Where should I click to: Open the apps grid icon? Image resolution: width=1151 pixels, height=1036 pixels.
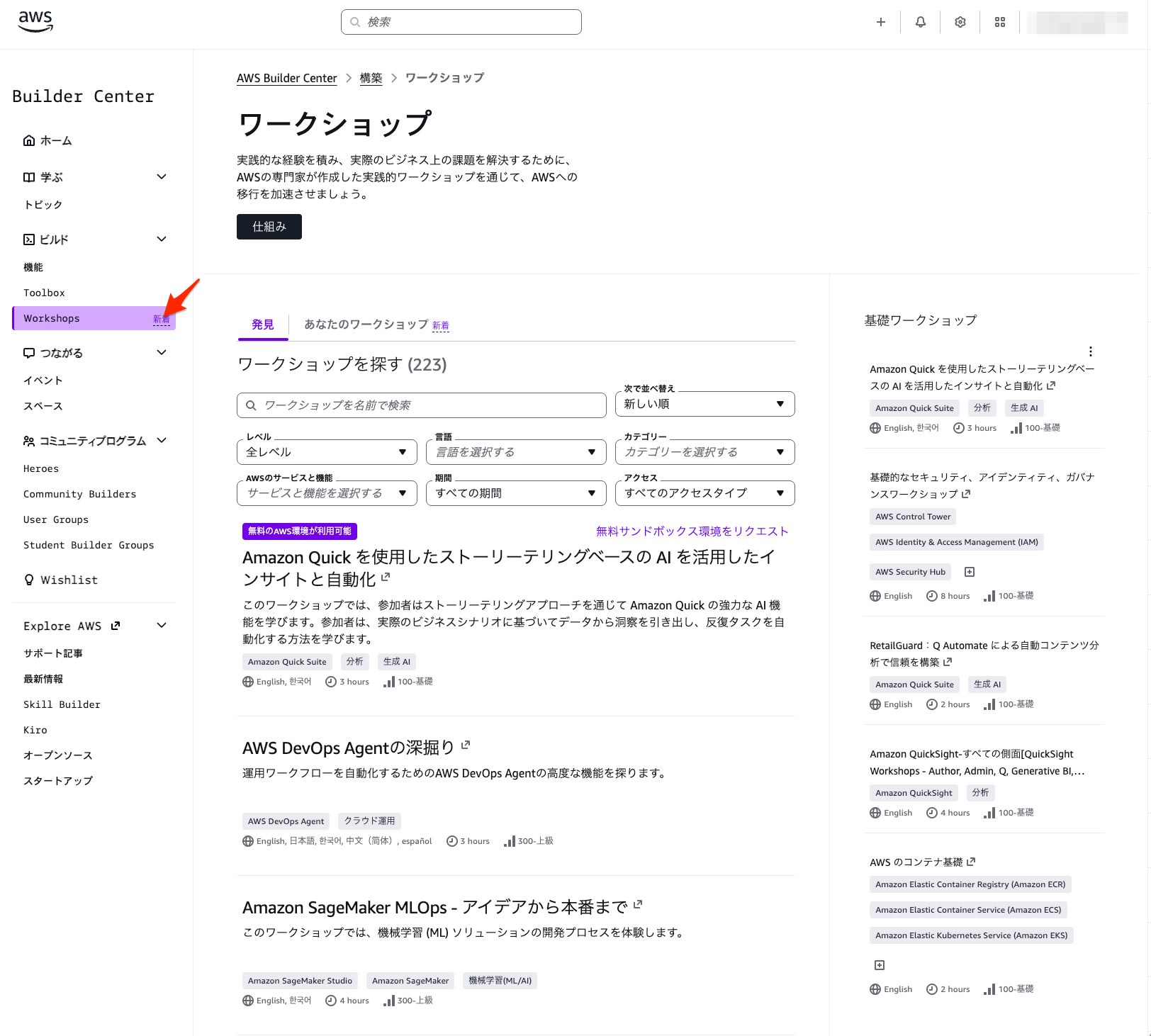(x=1000, y=22)
